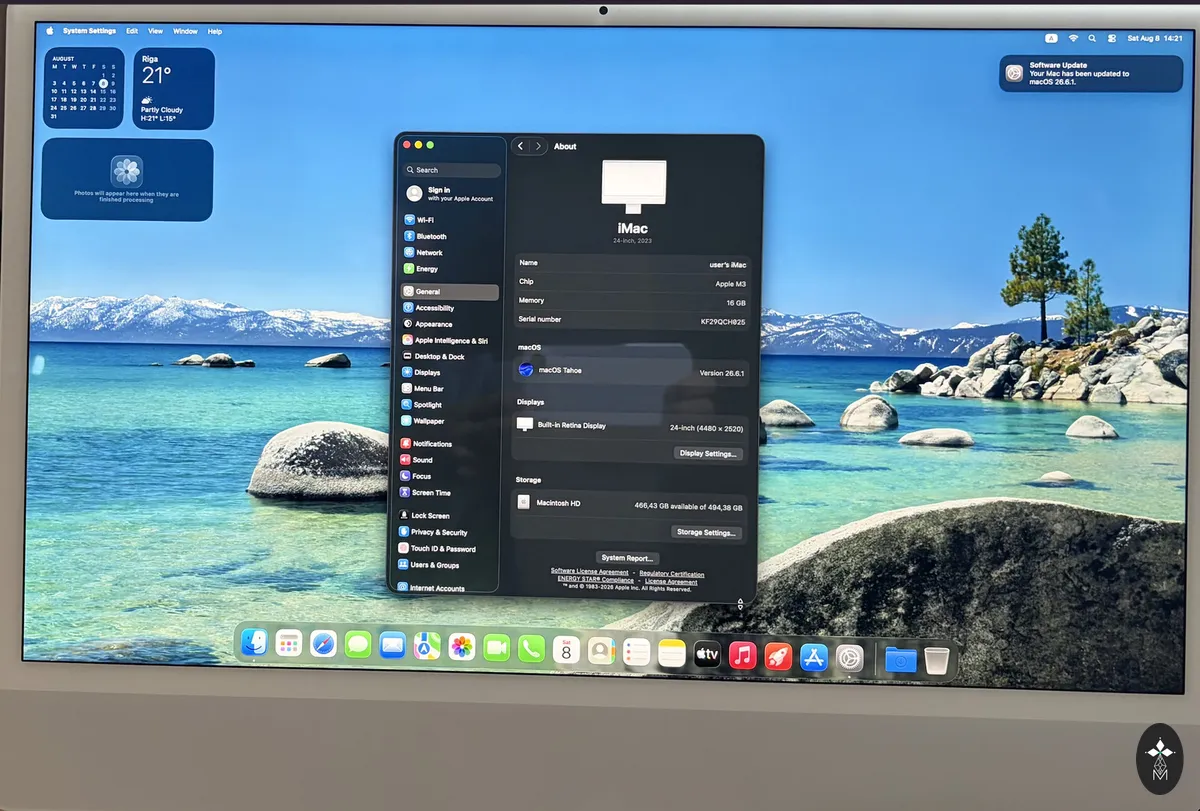Screen dimensions: 1200x811
Task: Launch Maps from the Dock
Action: 427,646
